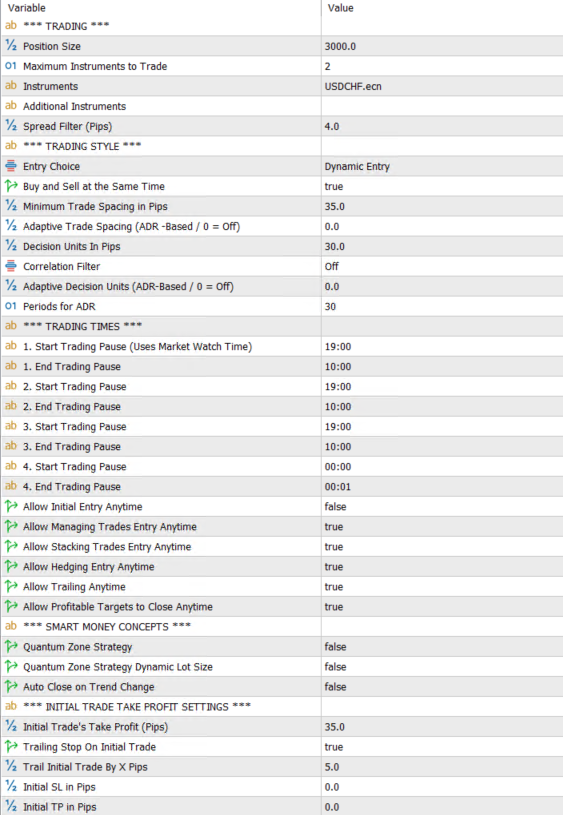Viewport: 563px width, 815px height.
Task: Click the boolean icon for Auto Close on Trend Change
Action: point(11,687)
